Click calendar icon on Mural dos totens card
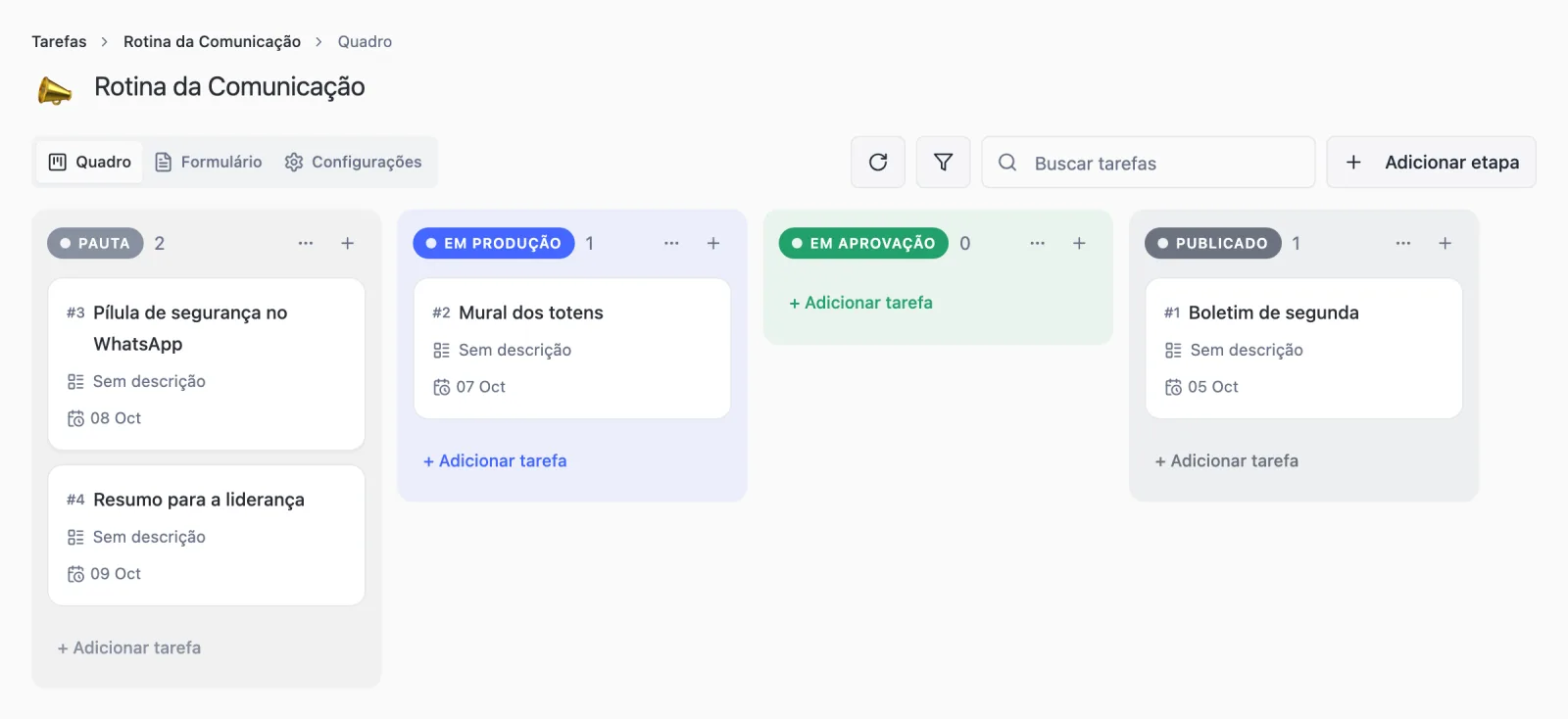The width and height of the screenshot is (1568, 719). point(442,388)
